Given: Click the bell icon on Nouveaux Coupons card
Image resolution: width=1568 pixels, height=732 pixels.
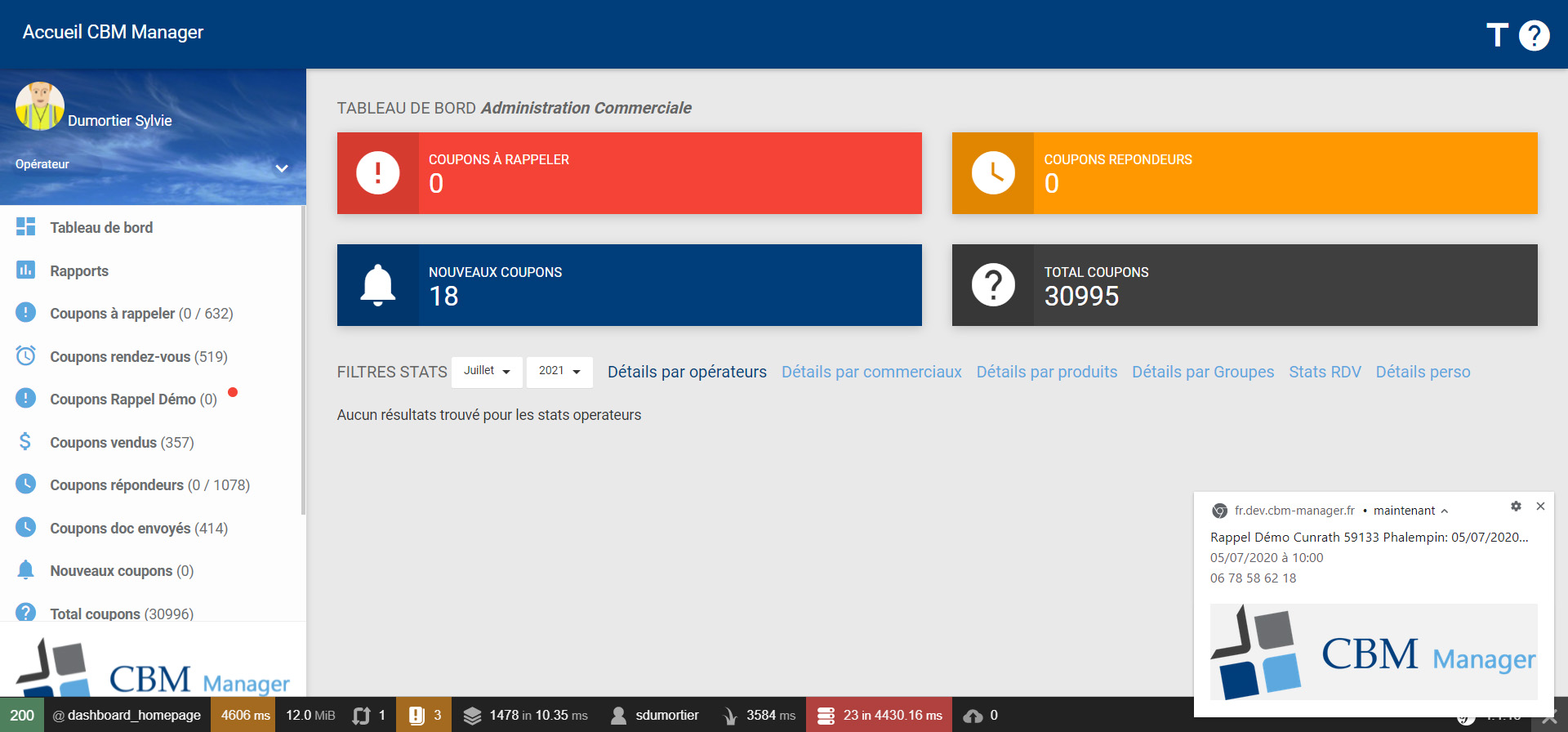Looking at the screenshot, I should [378, 285].
